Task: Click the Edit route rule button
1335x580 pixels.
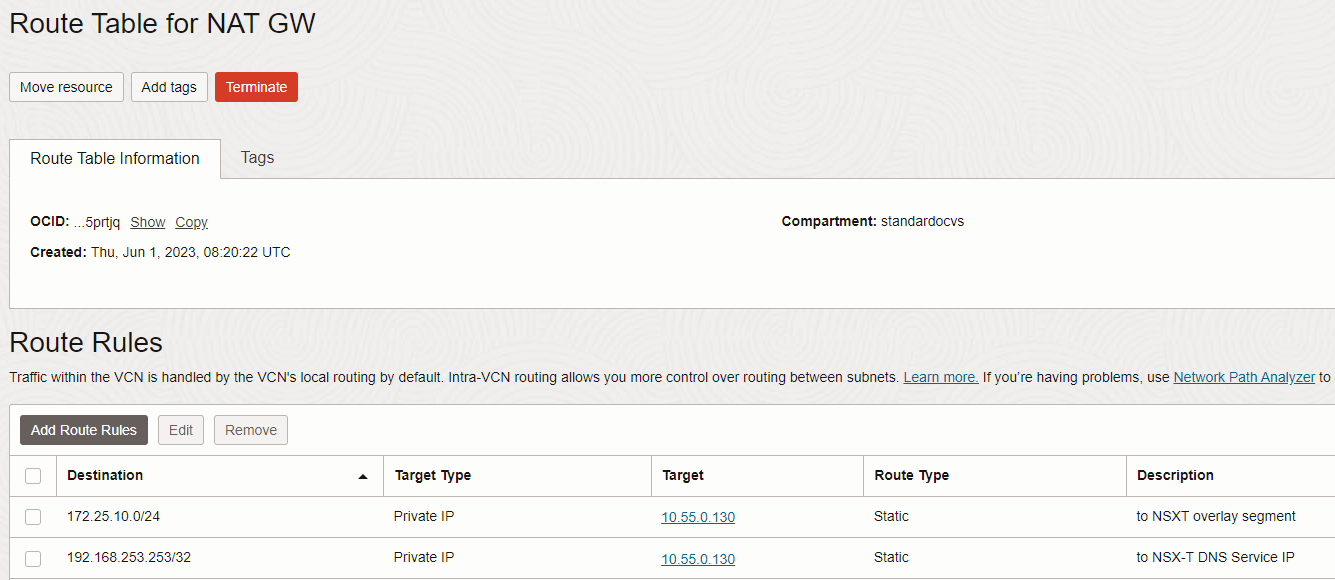Action: coord(180,429)
